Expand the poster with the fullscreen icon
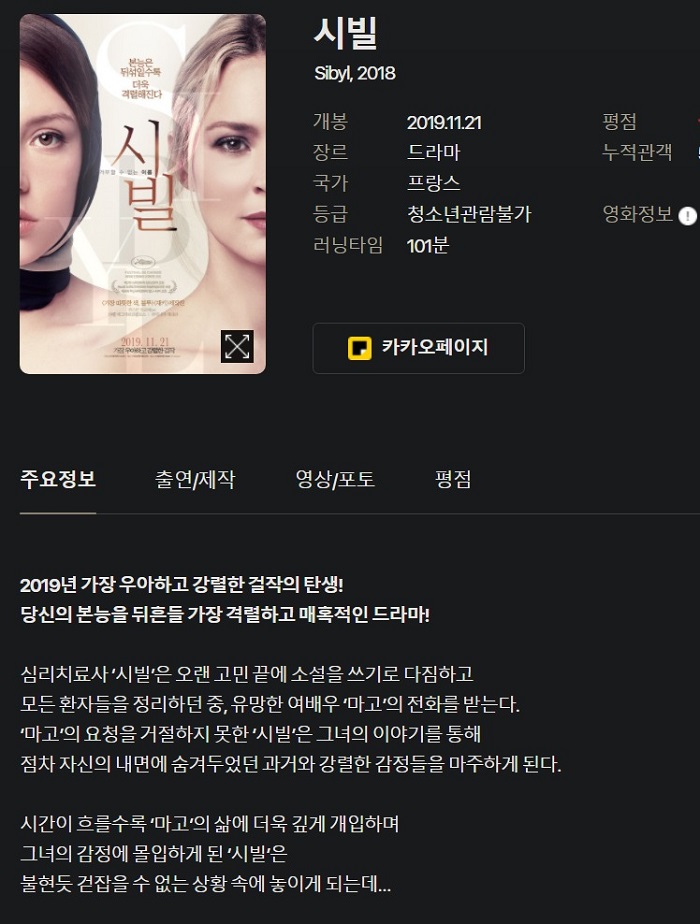 tap(237, 346)
